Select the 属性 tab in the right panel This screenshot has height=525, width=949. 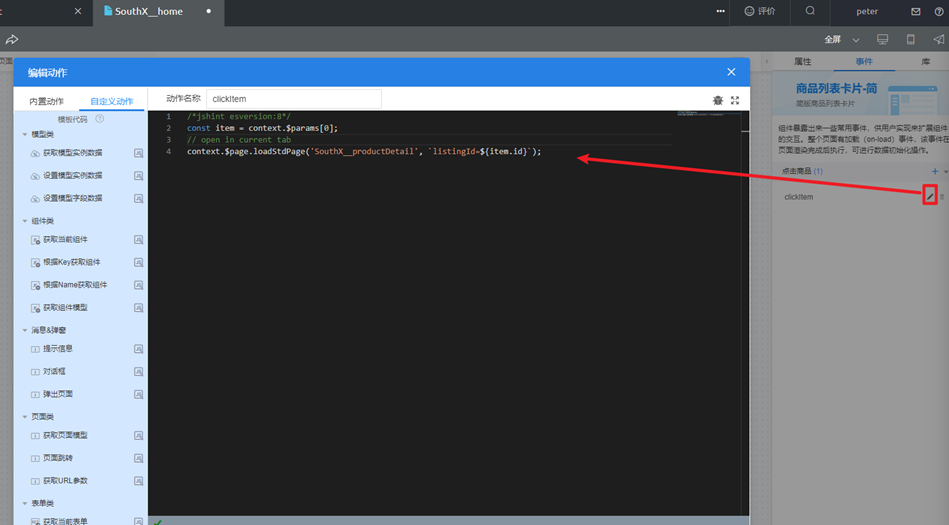pyautogui.click(x=803, y=61)
